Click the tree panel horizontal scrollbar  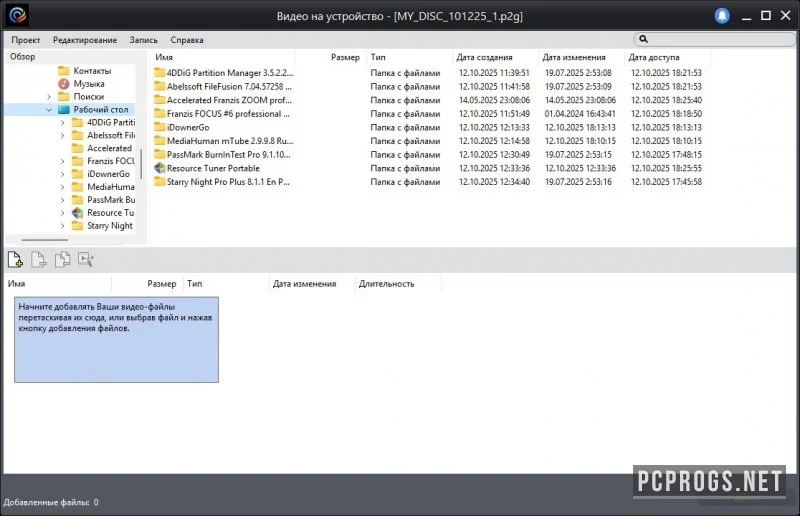tap(44, 239)
